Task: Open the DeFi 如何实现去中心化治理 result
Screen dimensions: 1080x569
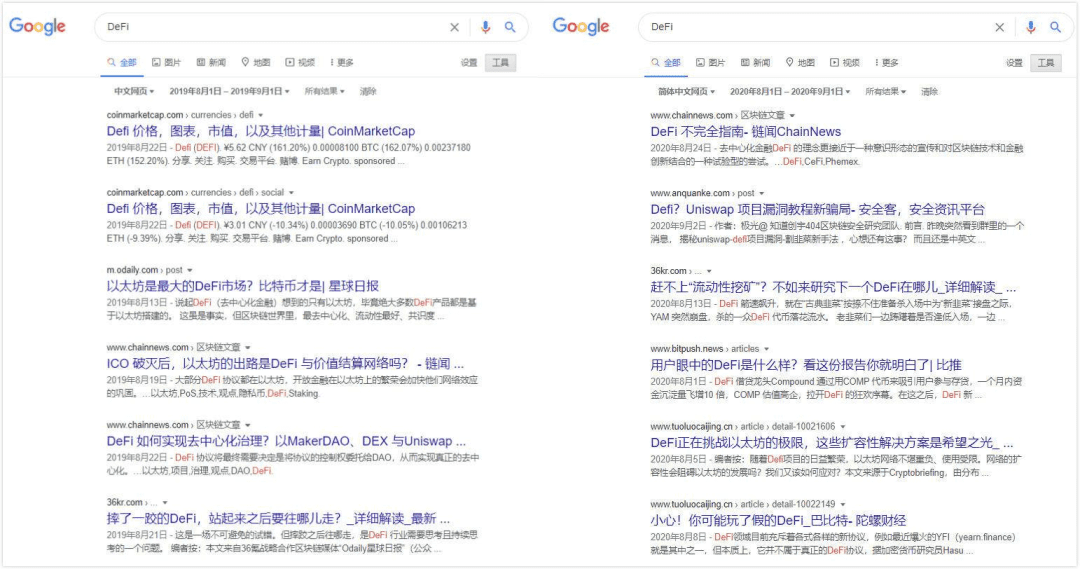Action: coord(287,441)
